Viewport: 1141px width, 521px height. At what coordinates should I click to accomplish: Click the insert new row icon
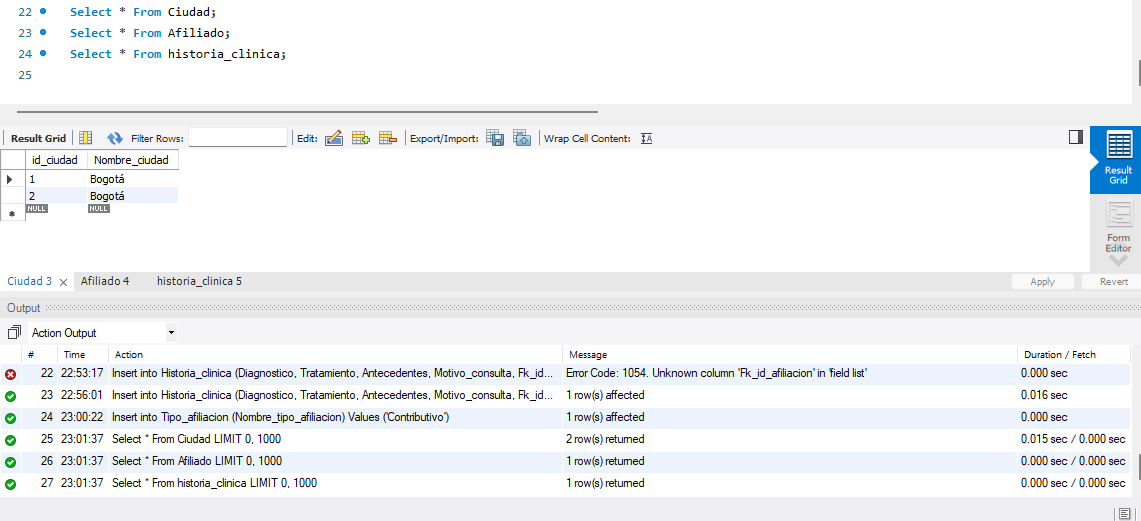361,138
